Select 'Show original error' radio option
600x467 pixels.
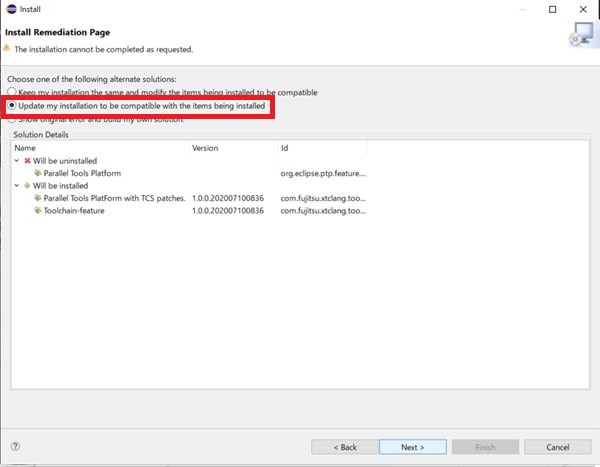pyautogui.click(x=12, y=119)
